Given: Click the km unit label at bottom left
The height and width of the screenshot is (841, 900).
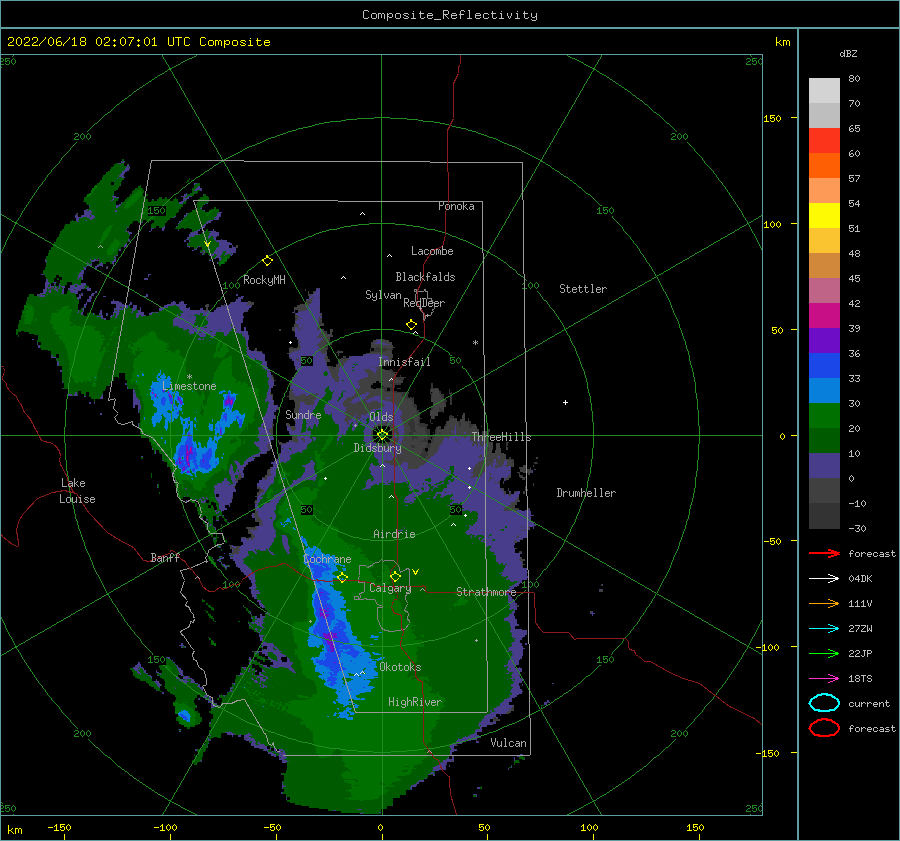Looking at the screenshot, I should click(15, 830).
